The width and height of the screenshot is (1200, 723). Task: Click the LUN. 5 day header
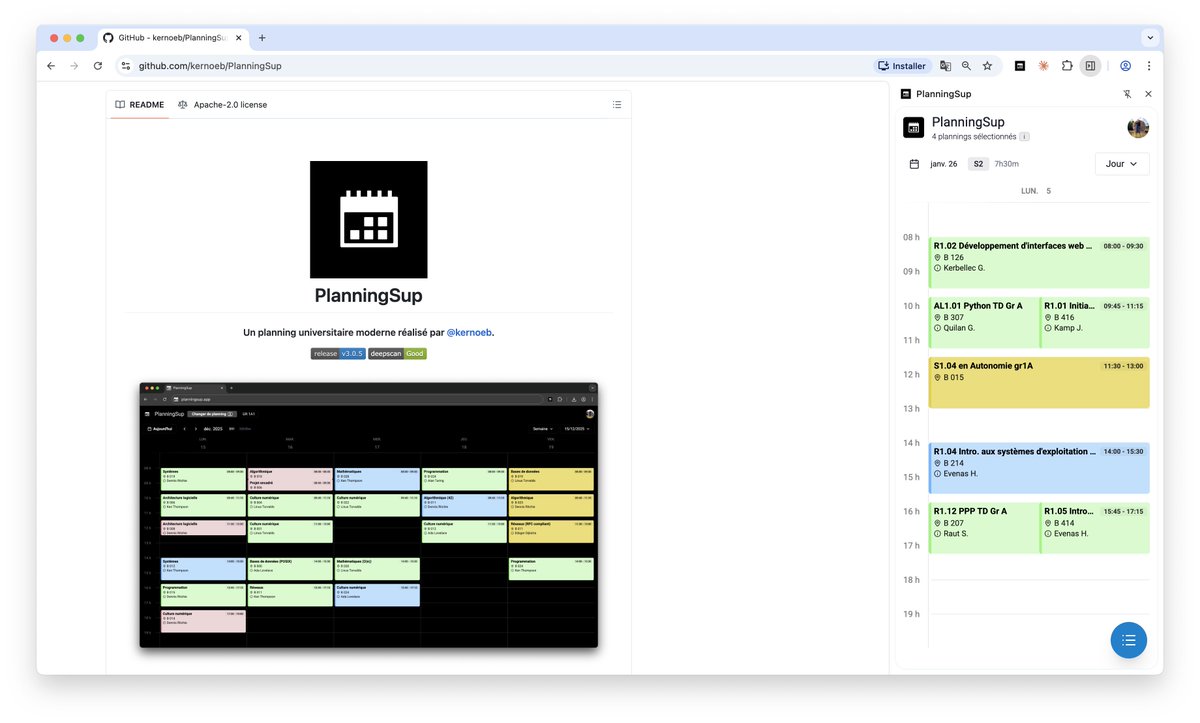1035,191
